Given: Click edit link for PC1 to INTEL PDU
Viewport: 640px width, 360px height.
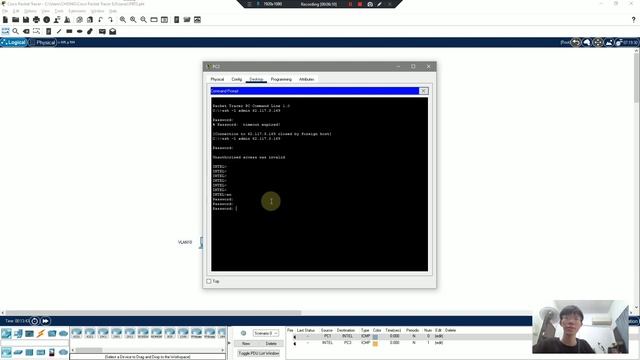Looking at the screenshot, I should 439,336.
